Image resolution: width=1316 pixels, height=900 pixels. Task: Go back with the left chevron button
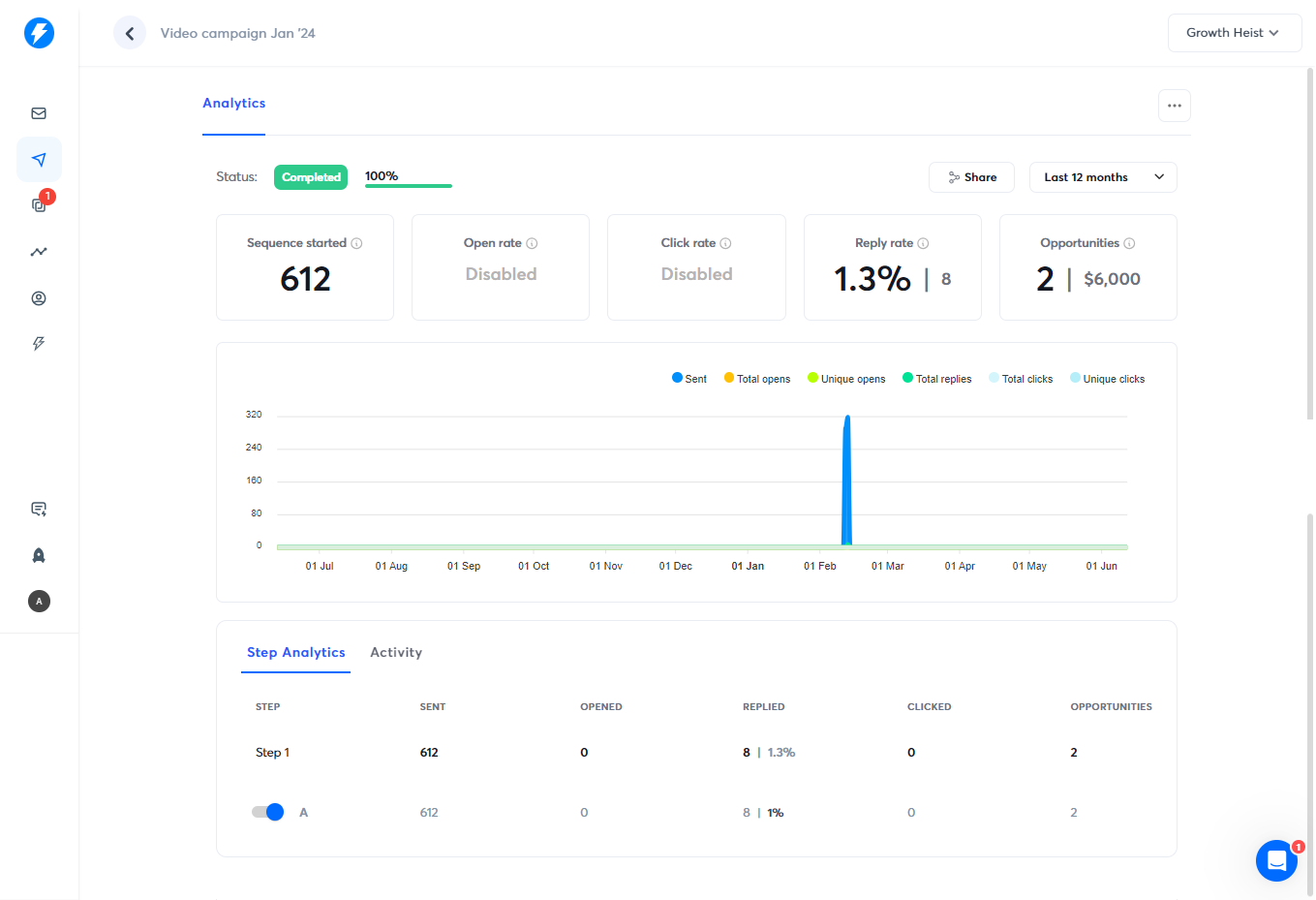coord(130,33)
